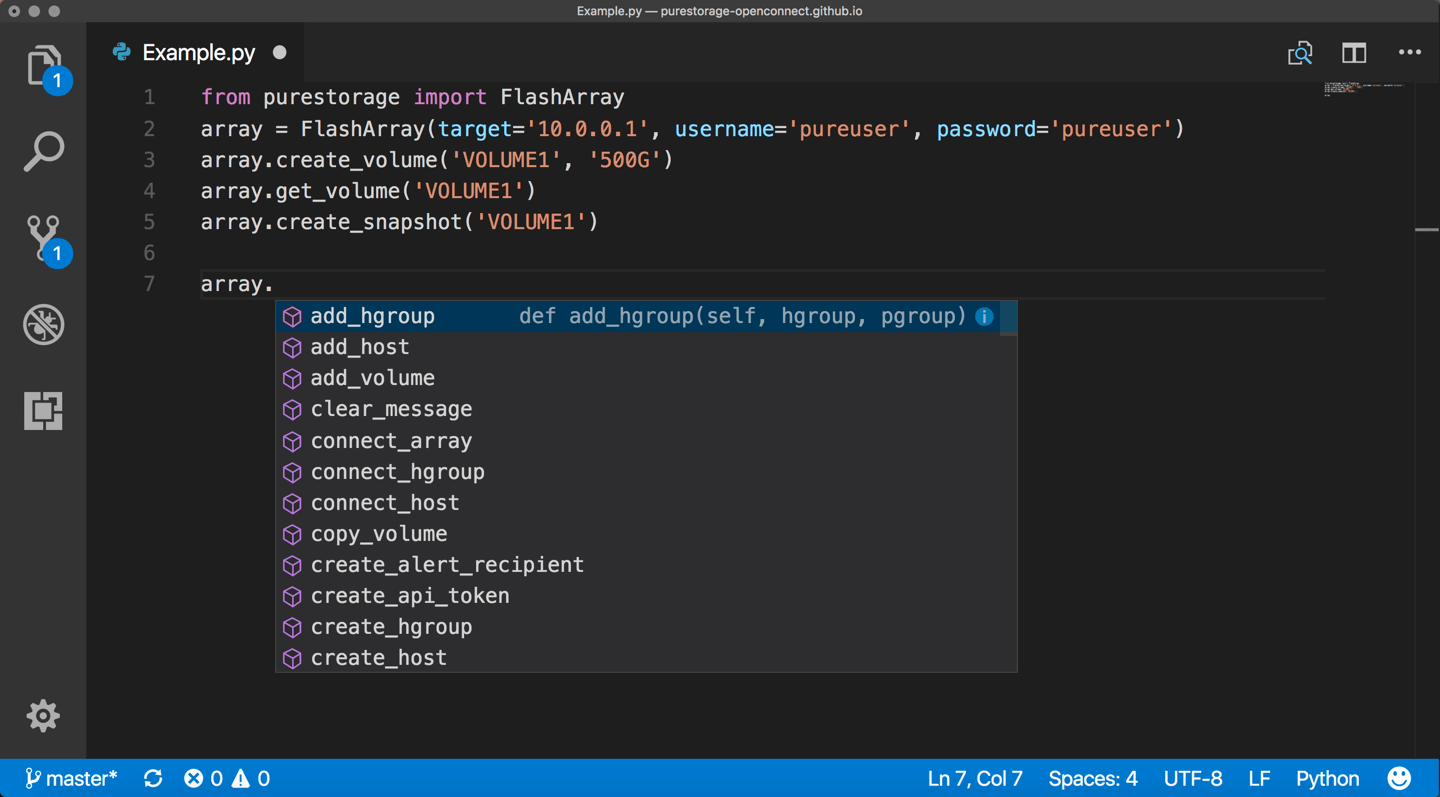Open the Spaces: 4 indentation selector
The width and height of the screenshot is (1440, 797).
tap(1093, 777)
